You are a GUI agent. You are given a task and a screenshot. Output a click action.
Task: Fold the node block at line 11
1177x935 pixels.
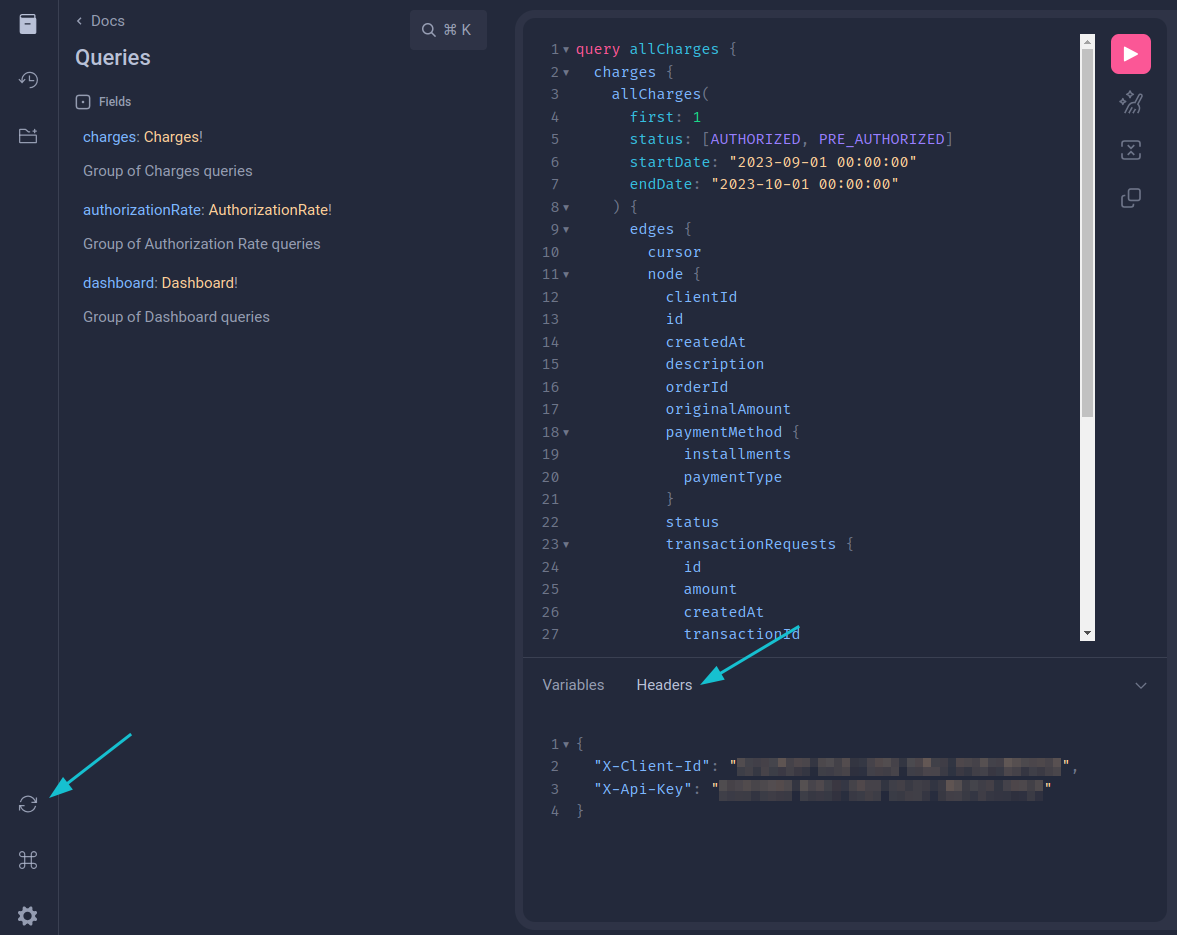566,275
